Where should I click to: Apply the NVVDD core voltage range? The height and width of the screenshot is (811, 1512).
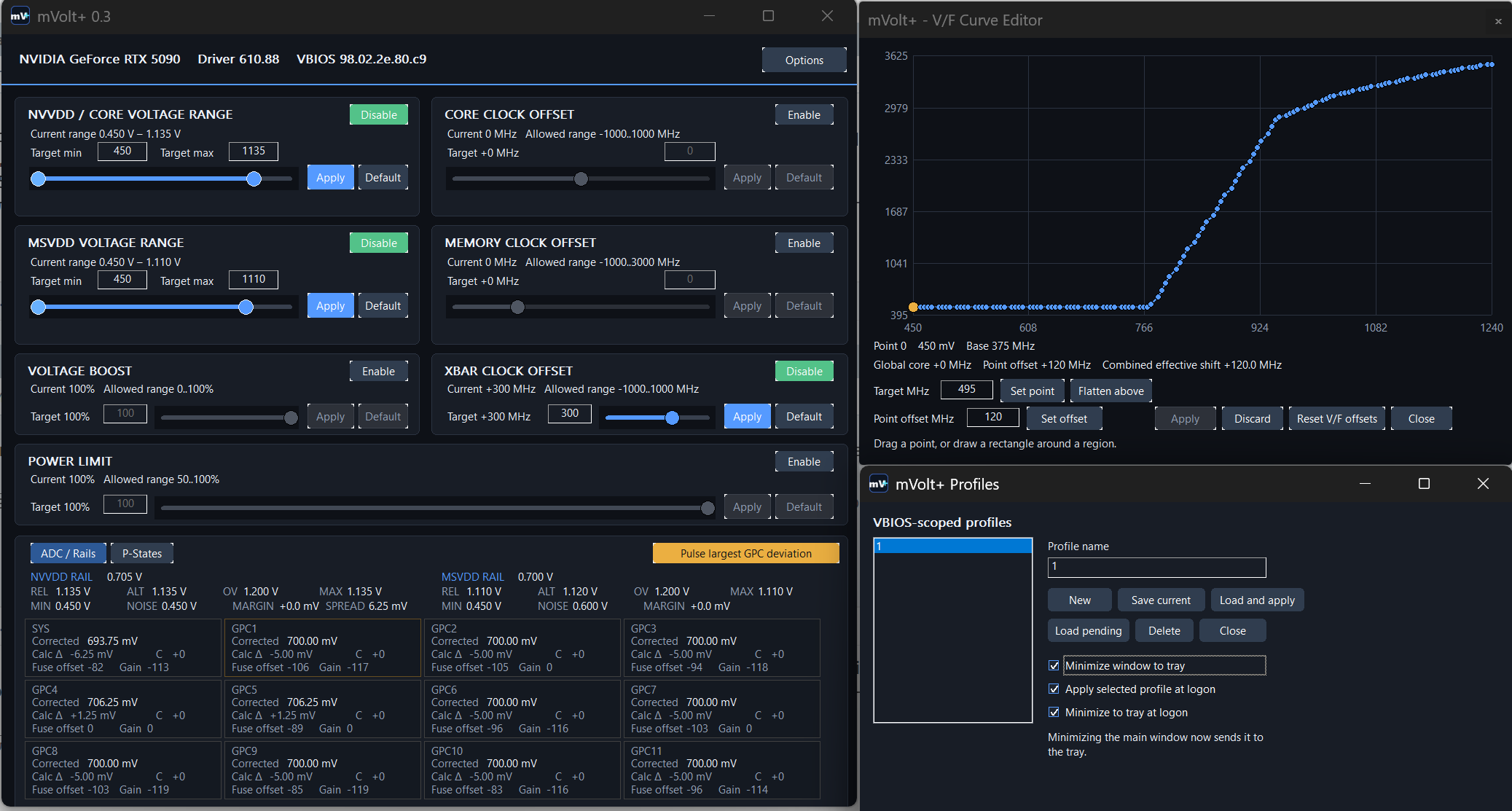pos(331,177)
